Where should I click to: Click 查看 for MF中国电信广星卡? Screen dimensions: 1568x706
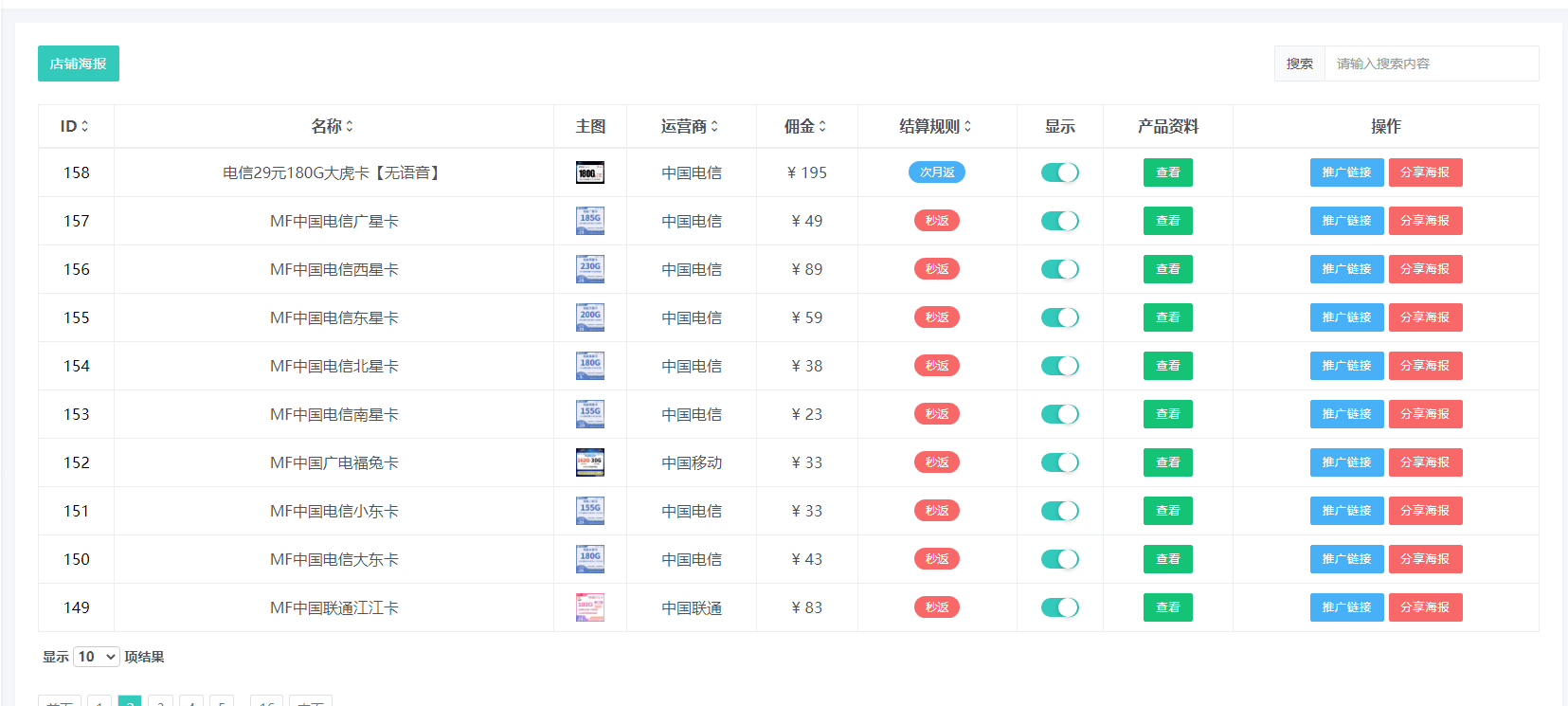tap(1168, 221)
